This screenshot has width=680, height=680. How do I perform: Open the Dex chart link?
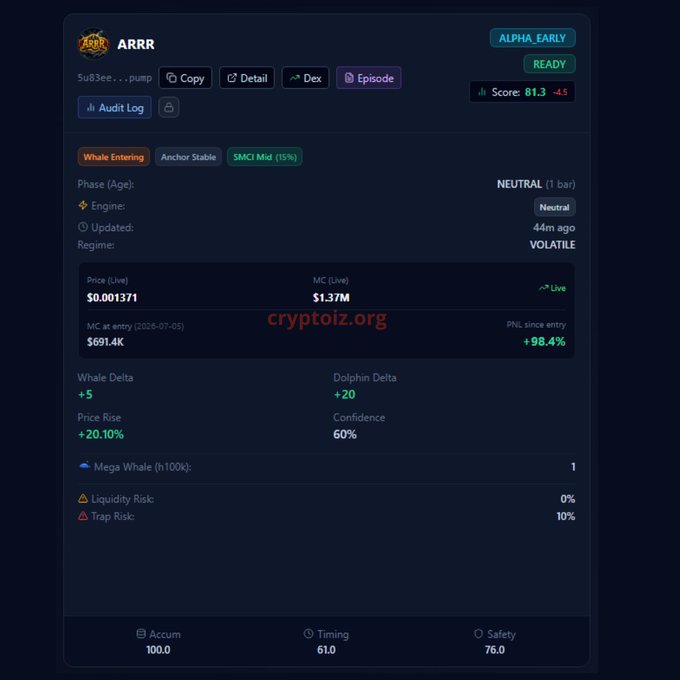coord(305,78)
